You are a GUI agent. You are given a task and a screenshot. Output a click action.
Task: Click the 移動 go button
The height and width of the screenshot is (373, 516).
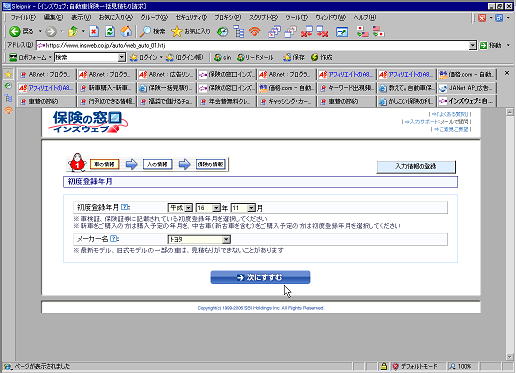click(491, 45)
